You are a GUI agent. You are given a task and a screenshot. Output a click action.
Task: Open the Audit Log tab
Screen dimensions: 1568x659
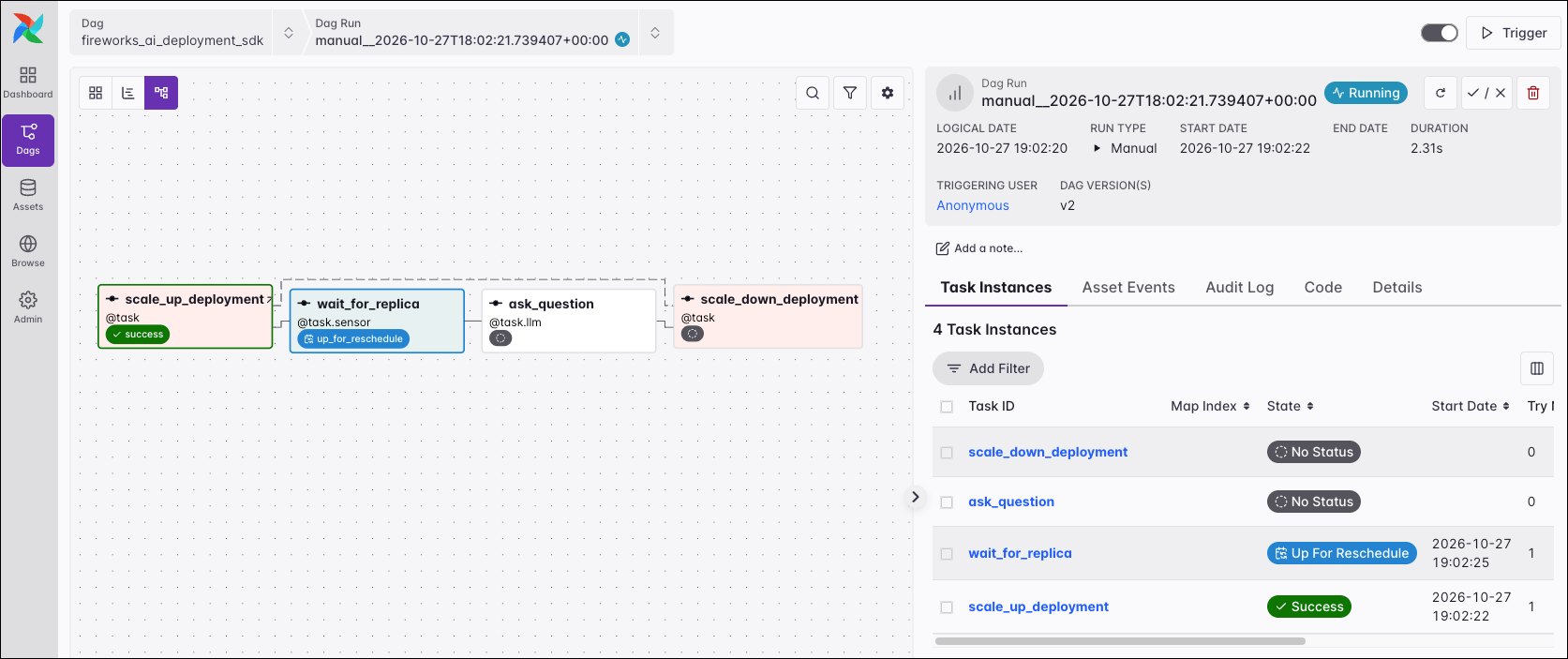[x=1239, y=288]
